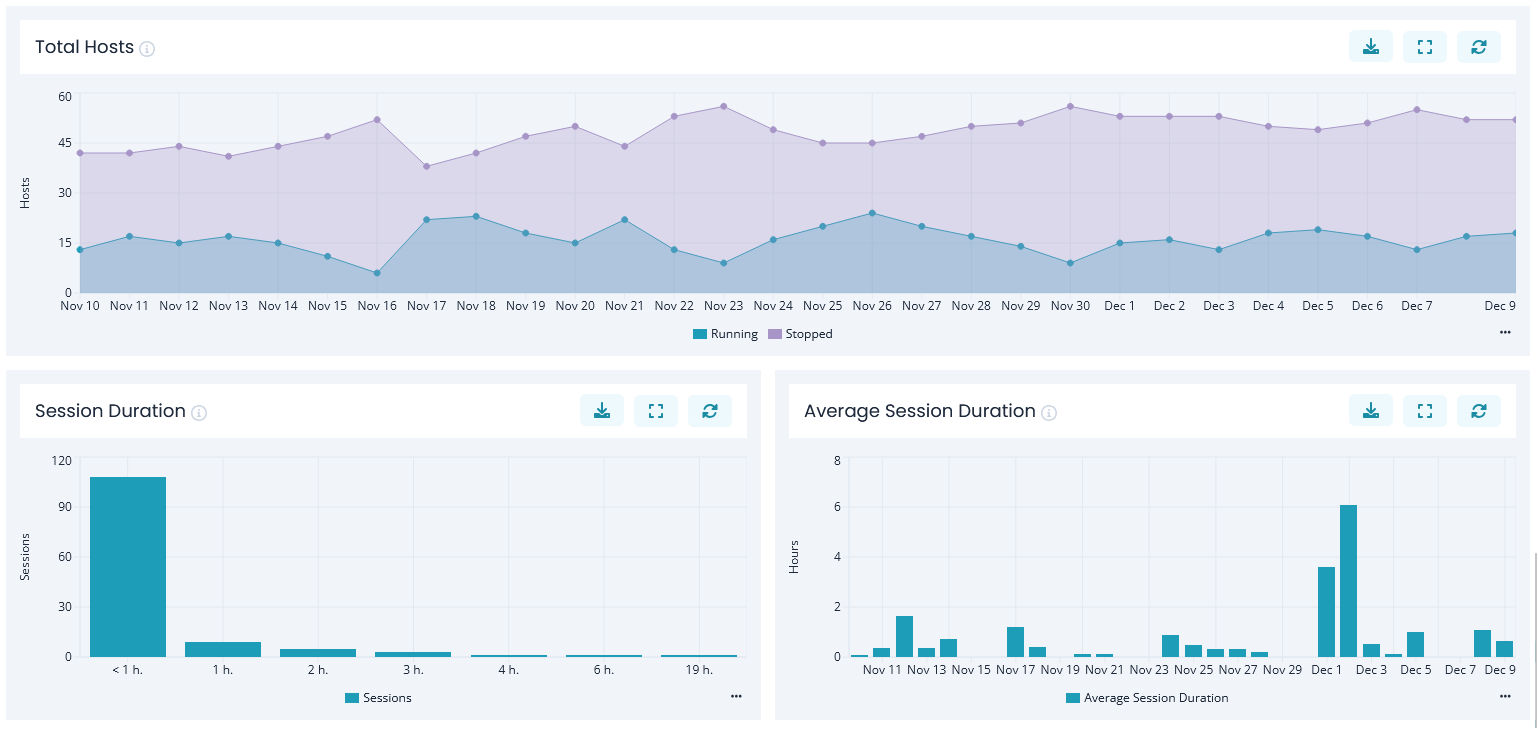The width and height of the screenshot is (1538, 735).
Task: Toggle Stopped series in Total Hosts legend
Action: point(800,334)
